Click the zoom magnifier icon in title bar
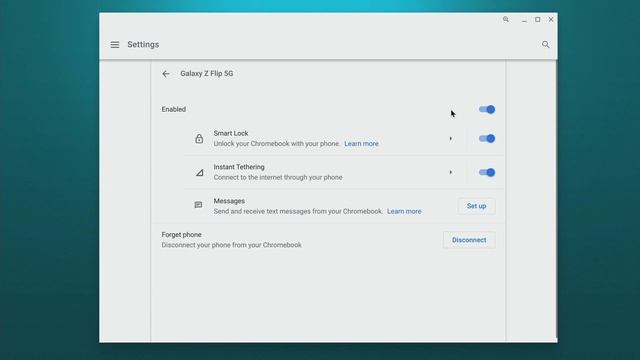Screen dimensions: 640x360 click(506, 19)
